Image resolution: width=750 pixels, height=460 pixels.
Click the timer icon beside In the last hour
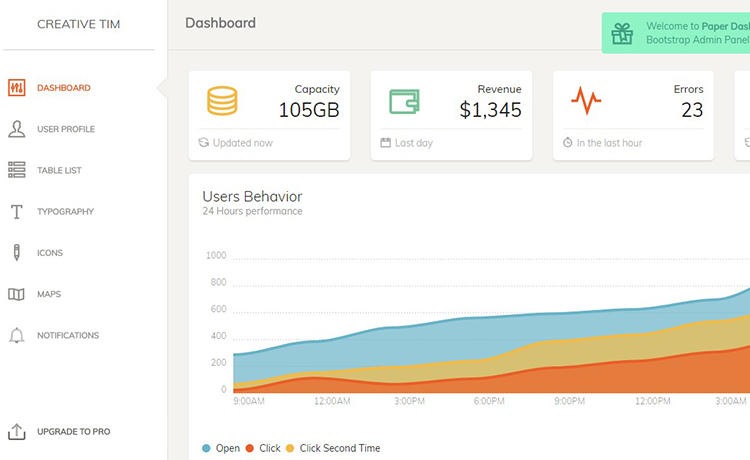(x=567, y=142)
